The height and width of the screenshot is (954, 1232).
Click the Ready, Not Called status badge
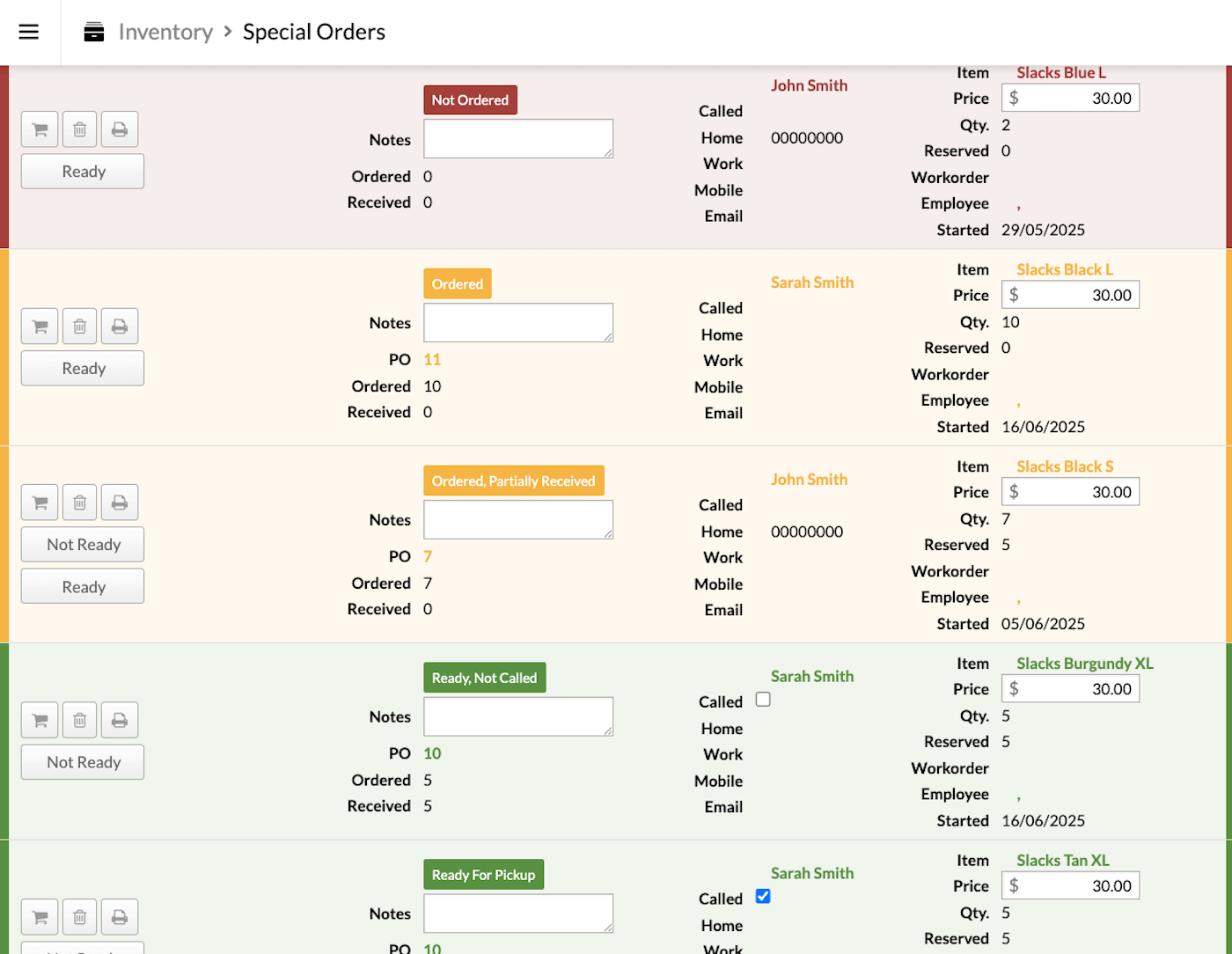click(x=484, y=679)
